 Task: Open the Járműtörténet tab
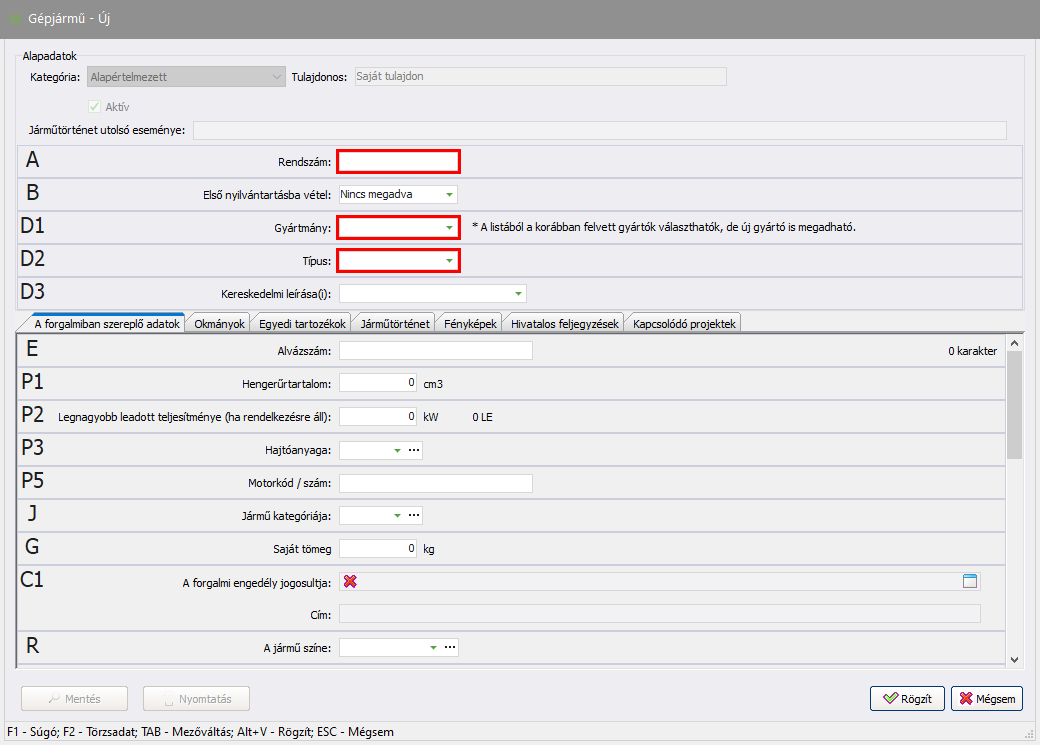(x=395, y=323)
